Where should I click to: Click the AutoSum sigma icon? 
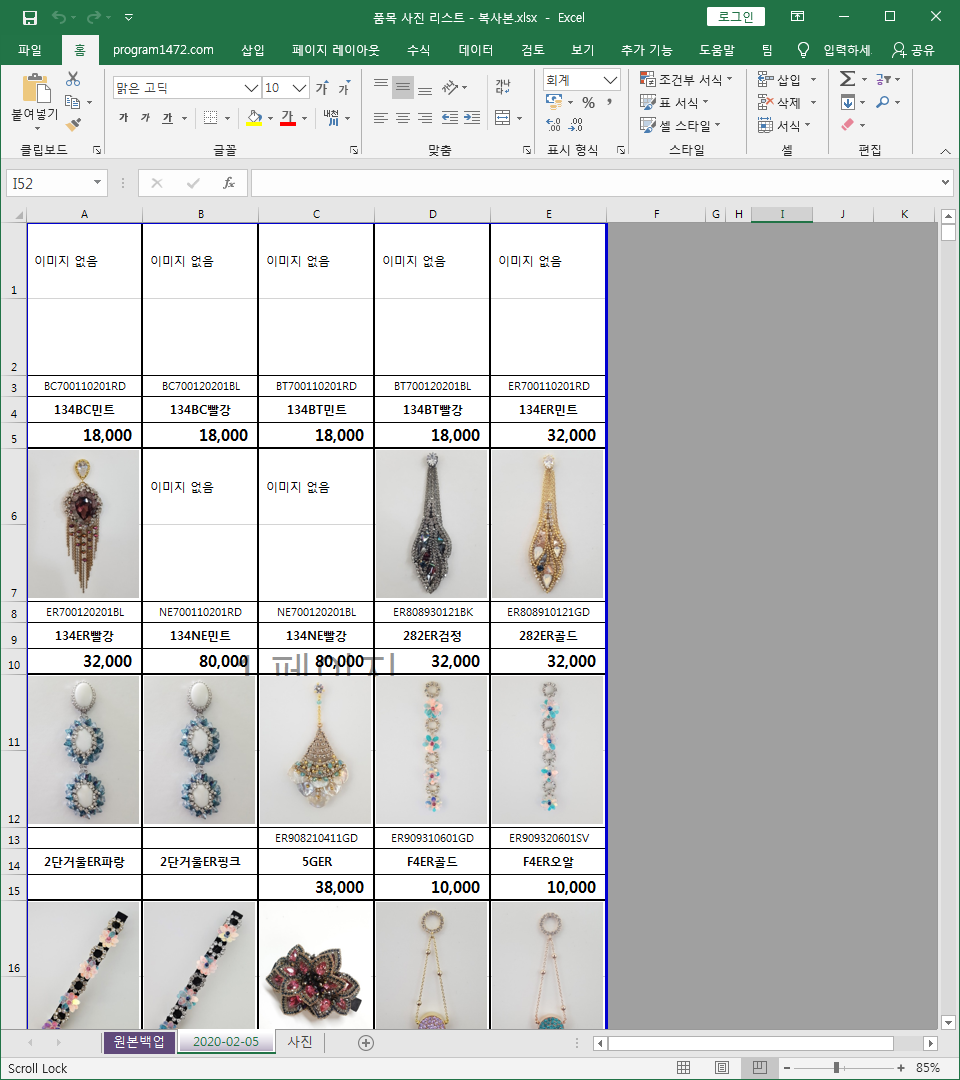(x=847, y=79)
